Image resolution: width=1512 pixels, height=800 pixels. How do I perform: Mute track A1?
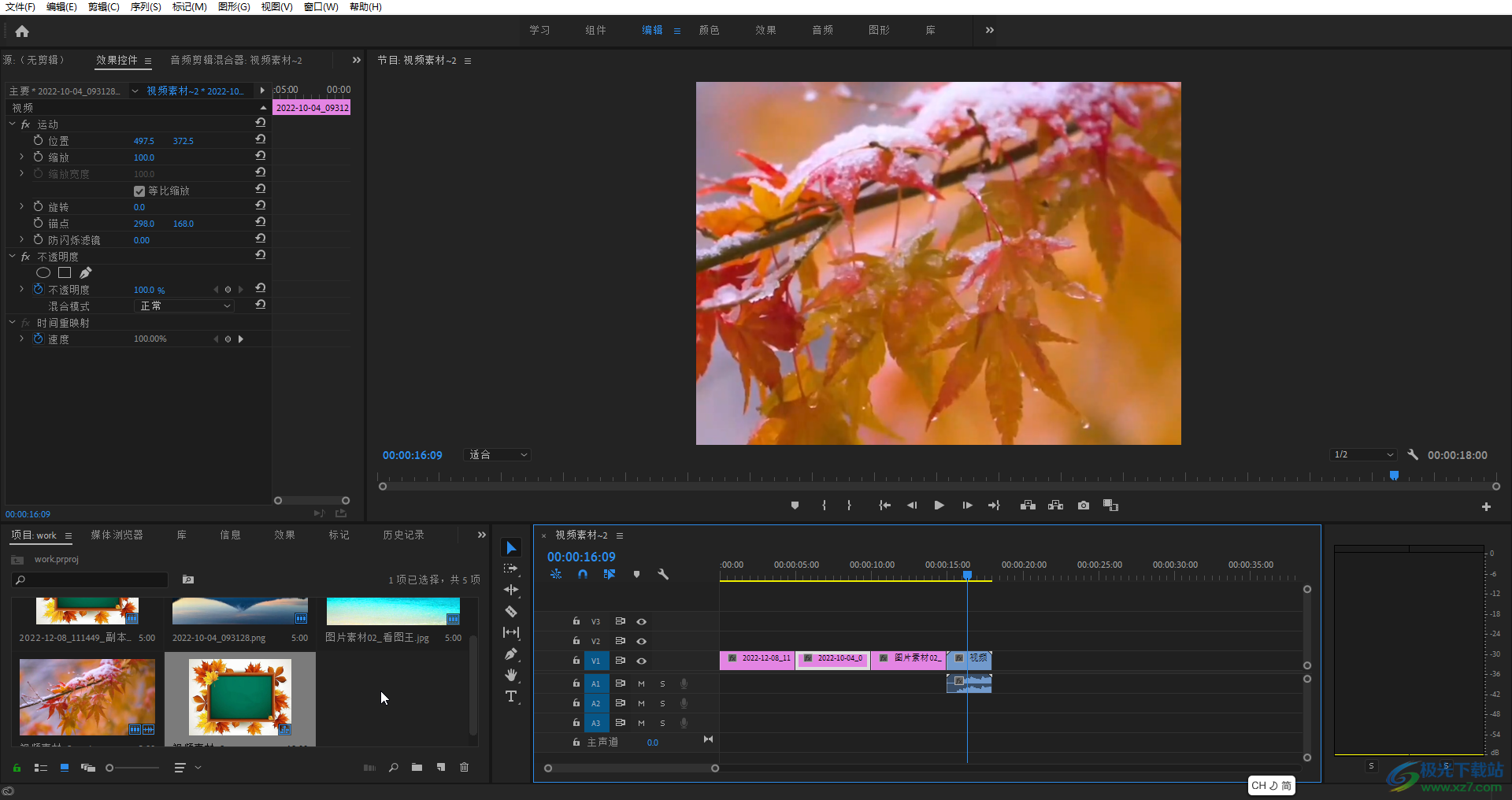click(641, 684)
